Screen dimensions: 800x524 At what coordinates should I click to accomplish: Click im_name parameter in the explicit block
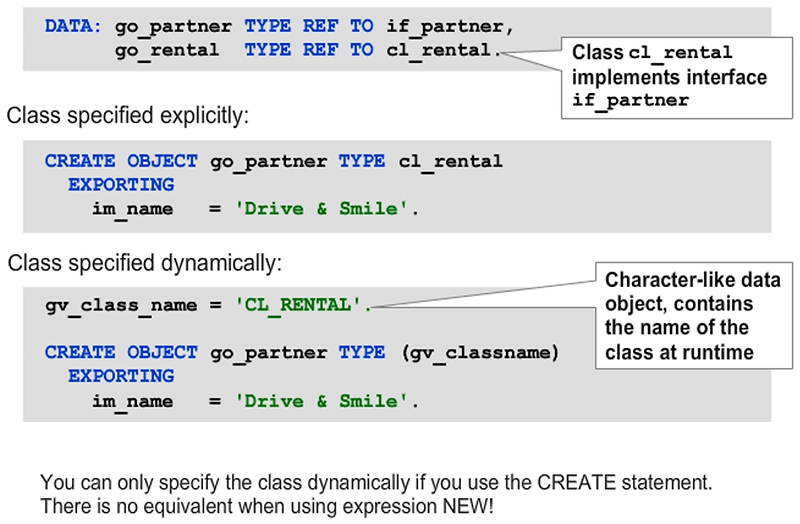point(133,209)
